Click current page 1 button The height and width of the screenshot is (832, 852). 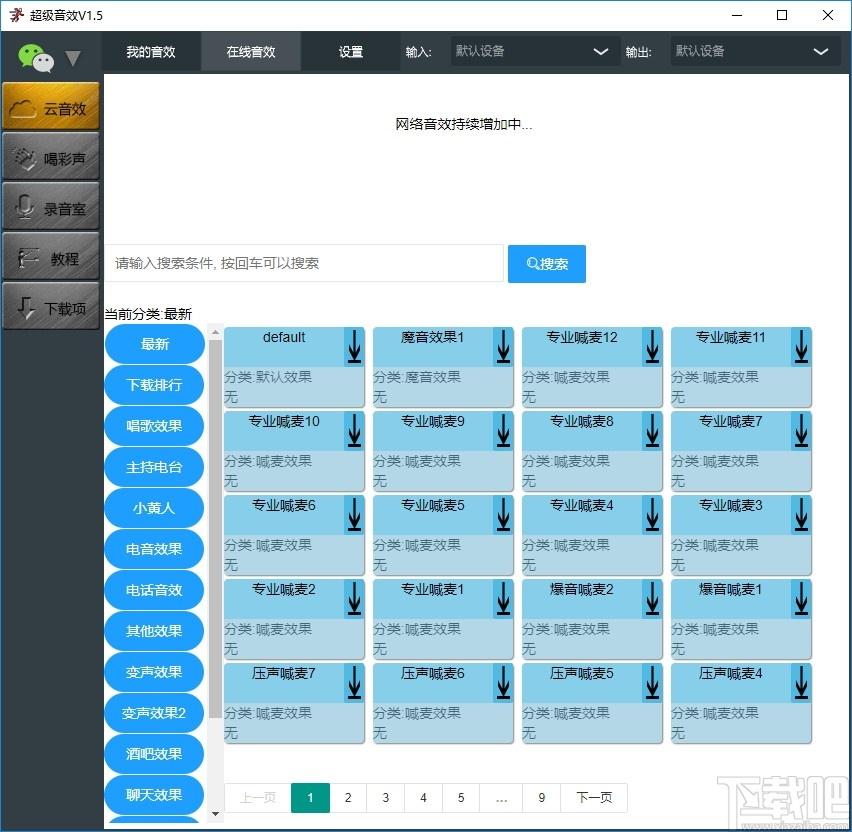coord(310,798)
